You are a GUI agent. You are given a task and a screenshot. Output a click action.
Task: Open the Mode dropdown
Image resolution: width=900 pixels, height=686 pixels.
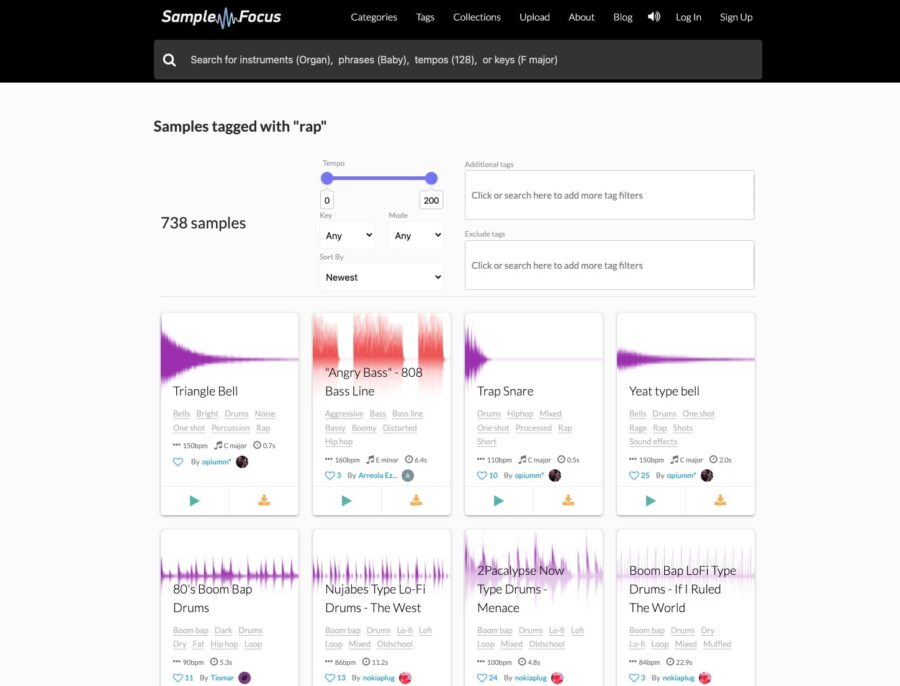coord(416,236)
